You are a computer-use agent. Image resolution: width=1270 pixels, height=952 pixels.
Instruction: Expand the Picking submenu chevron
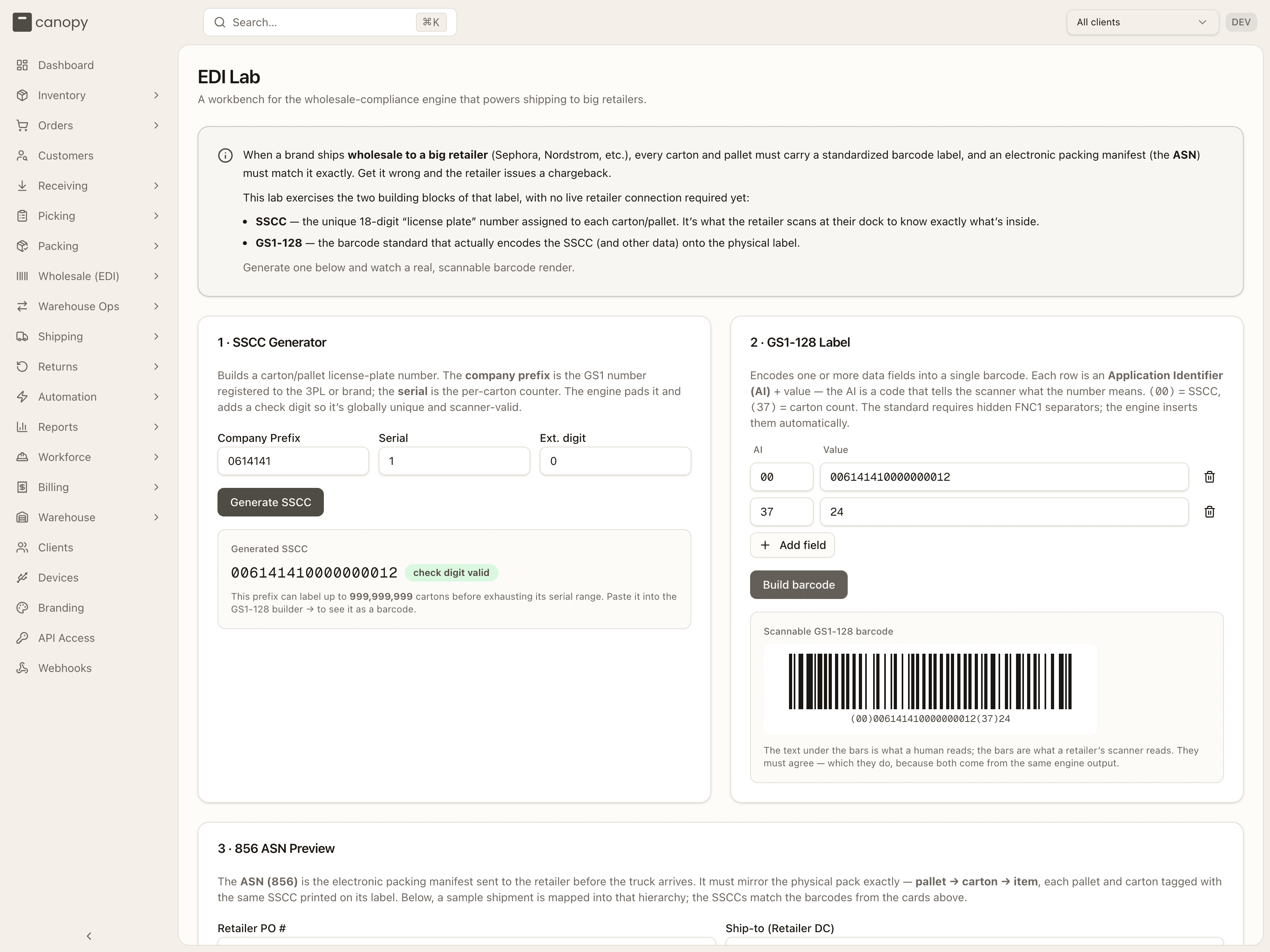[156, 216]
